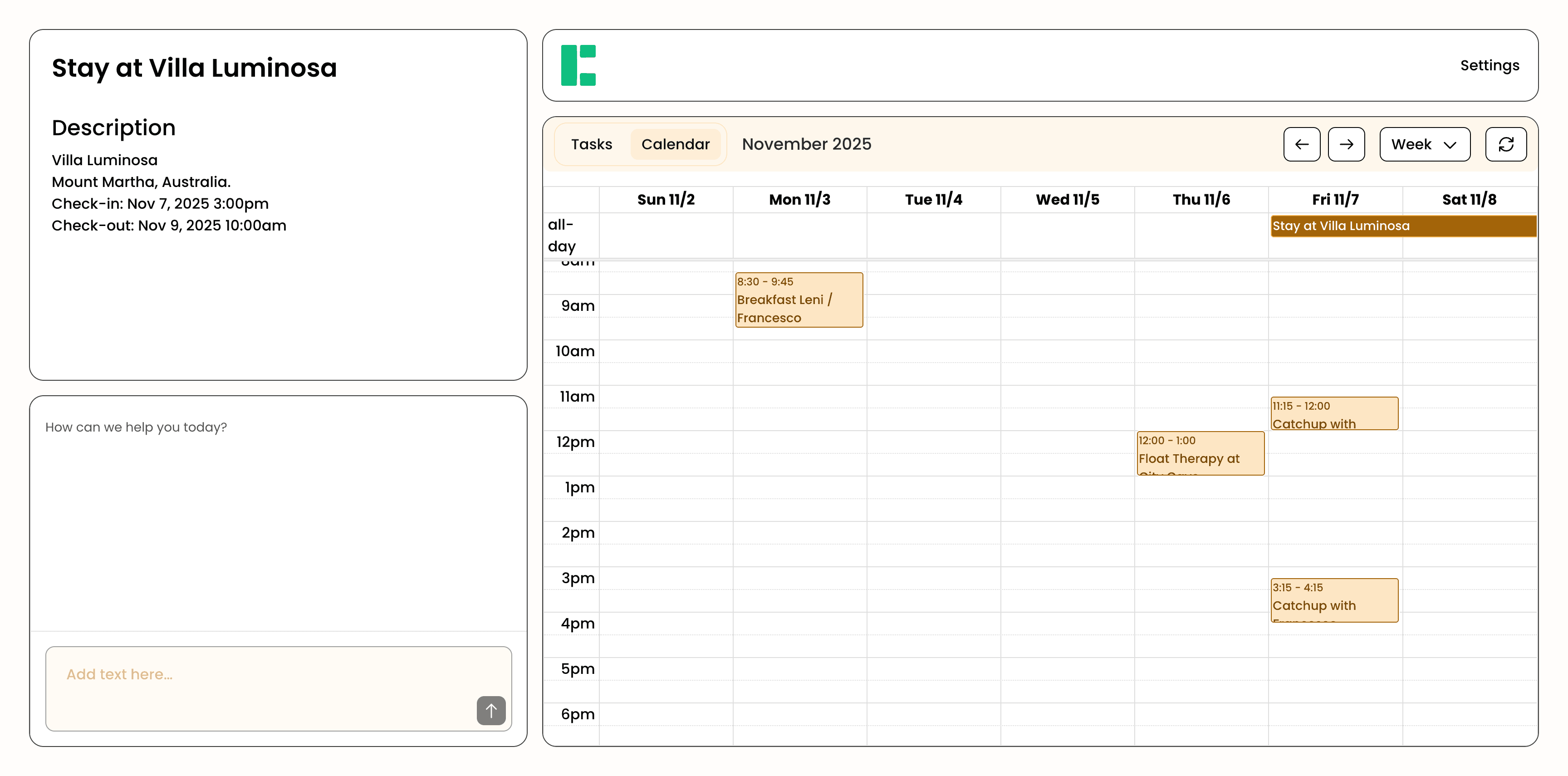Open the 11:15 Catchup event on Friday
Screen dimensions: 1568x776
1333,414
